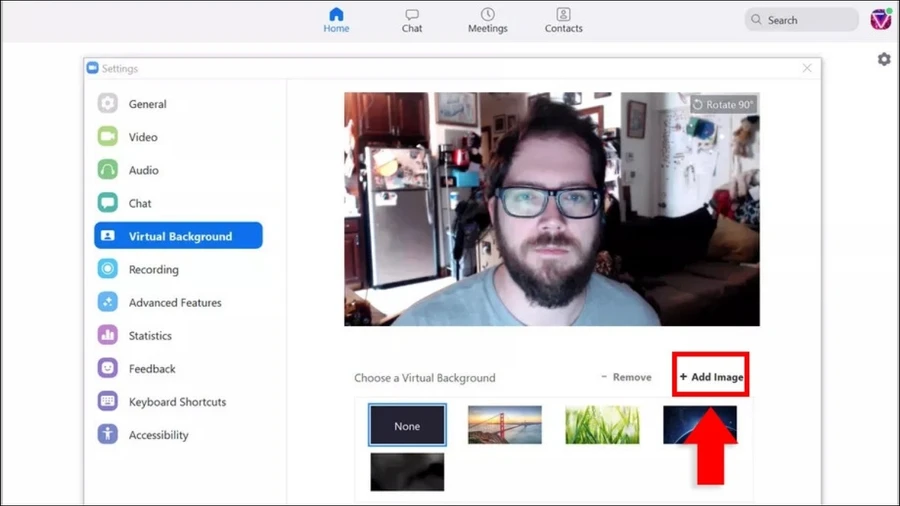Click the Chat bubble icon in settings sidebar
The image size is (900, 506).
[x=107, y=203]
